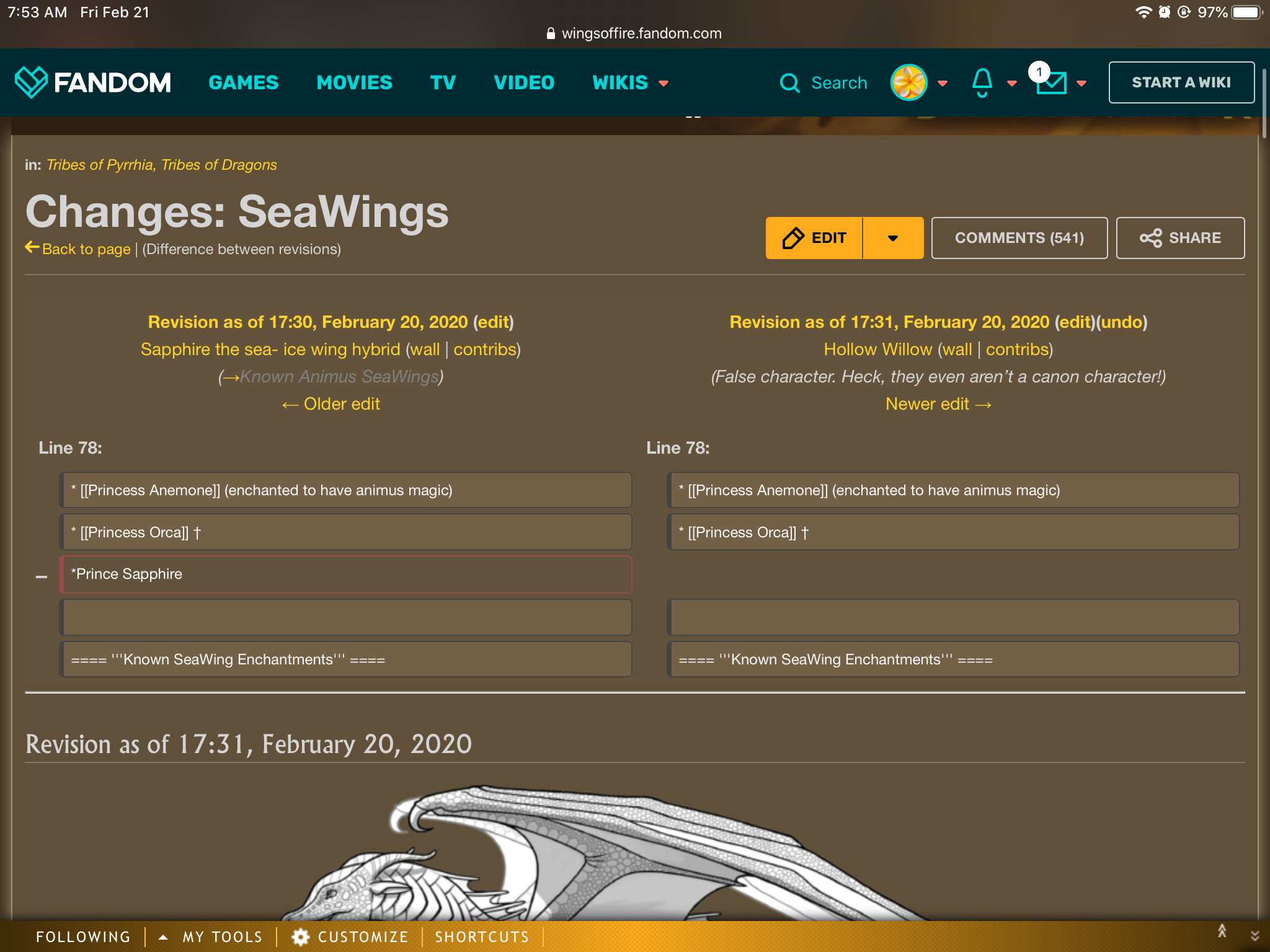Click the Search magnifier icon
This screenshot has width=1270, height=952.
(x=789, y=82)
